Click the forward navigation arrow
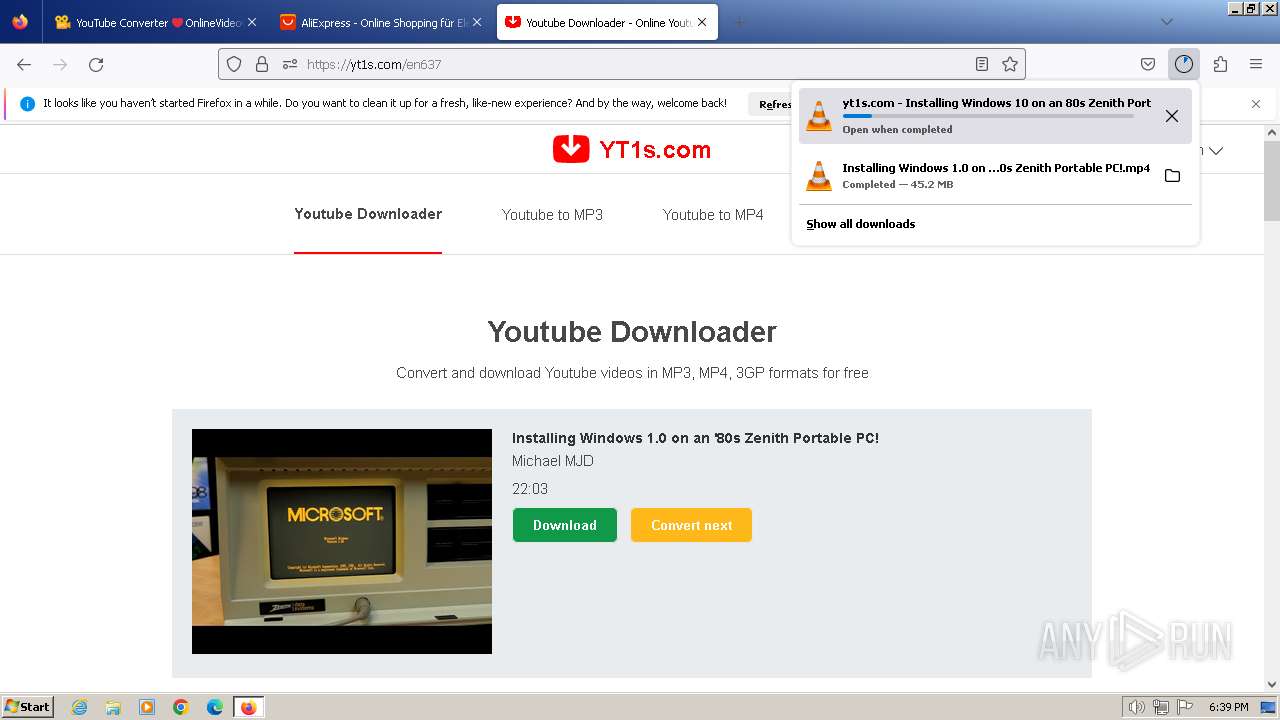The width and height of the screenshot is (1280, 720). click(x=60, y=64)
